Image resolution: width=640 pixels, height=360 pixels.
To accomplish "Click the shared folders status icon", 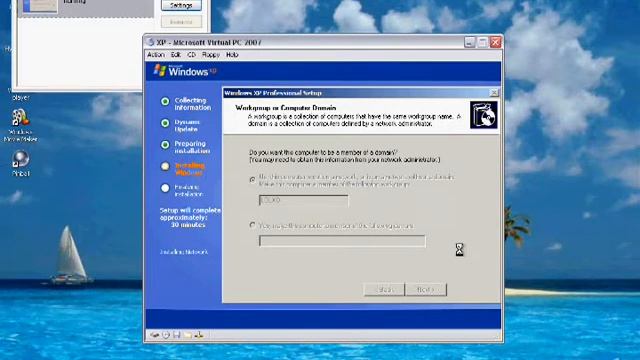I will (188, 335).
